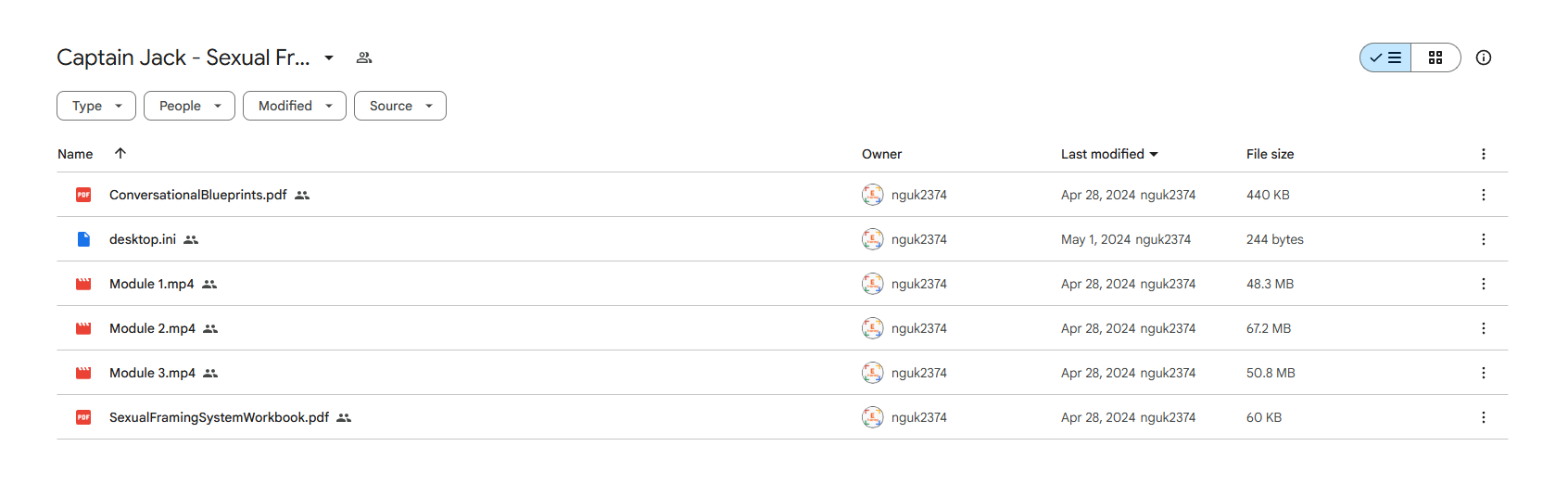Open the People filter dropdown
The height and width of the screenshot is (497, 1568).
point(189,106)
